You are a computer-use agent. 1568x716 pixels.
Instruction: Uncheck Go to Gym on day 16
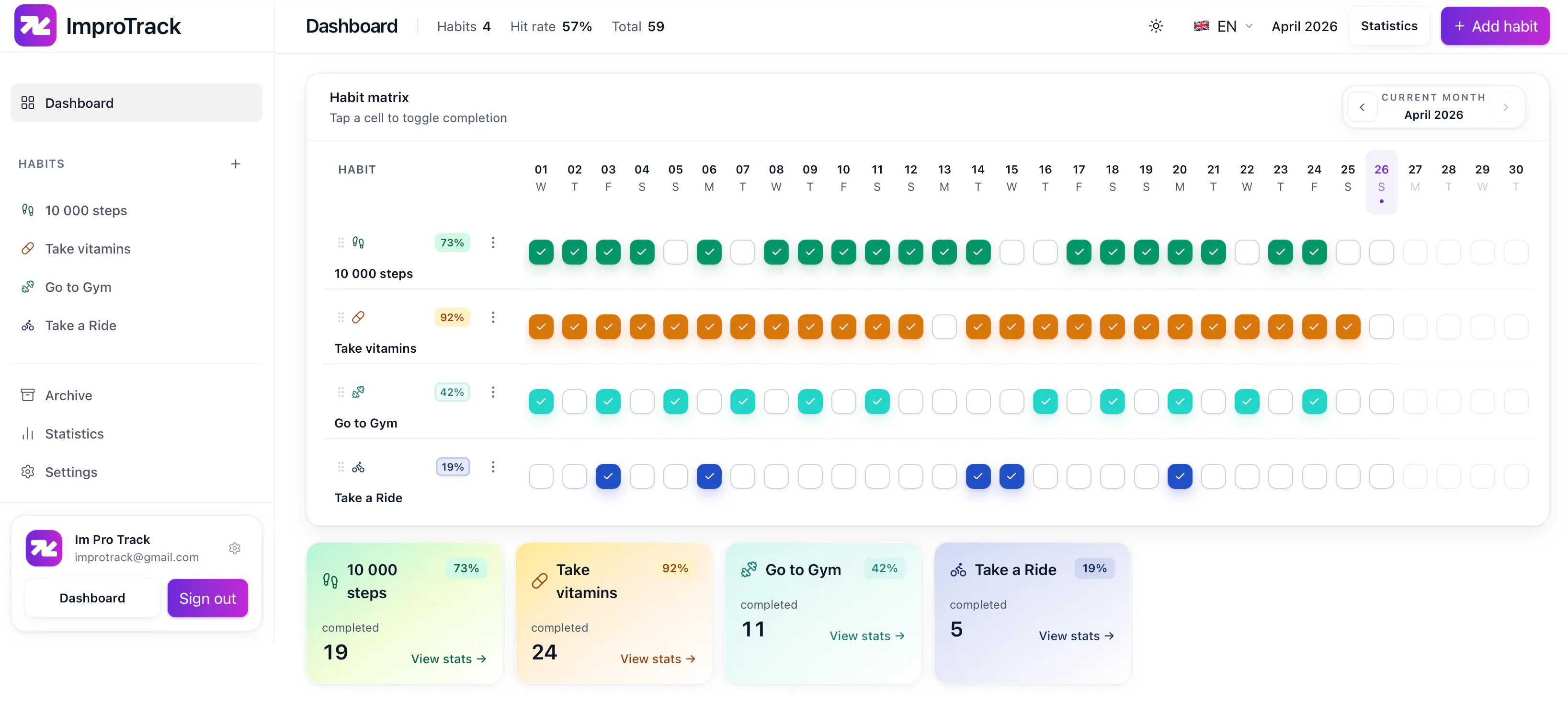[1045, 402]
